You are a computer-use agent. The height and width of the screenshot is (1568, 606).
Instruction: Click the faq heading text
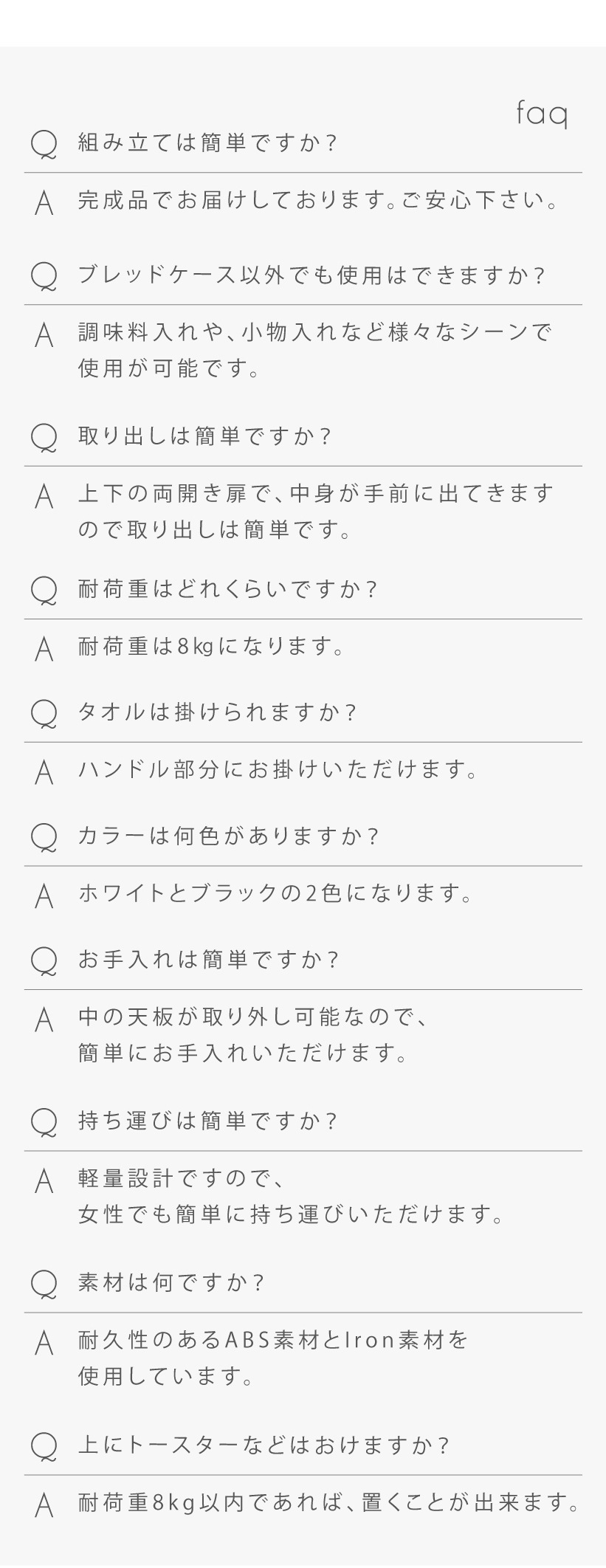541,114
